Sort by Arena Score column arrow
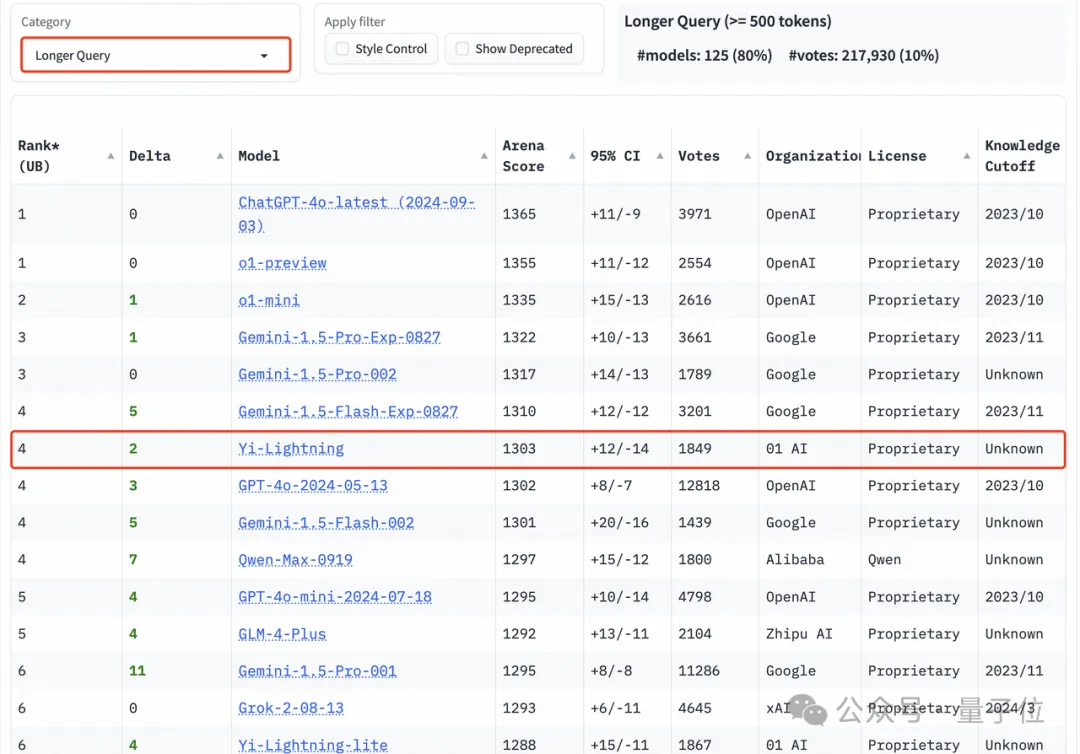The width and height of the screenshot is (1080, 754). [x=572, y=156]
